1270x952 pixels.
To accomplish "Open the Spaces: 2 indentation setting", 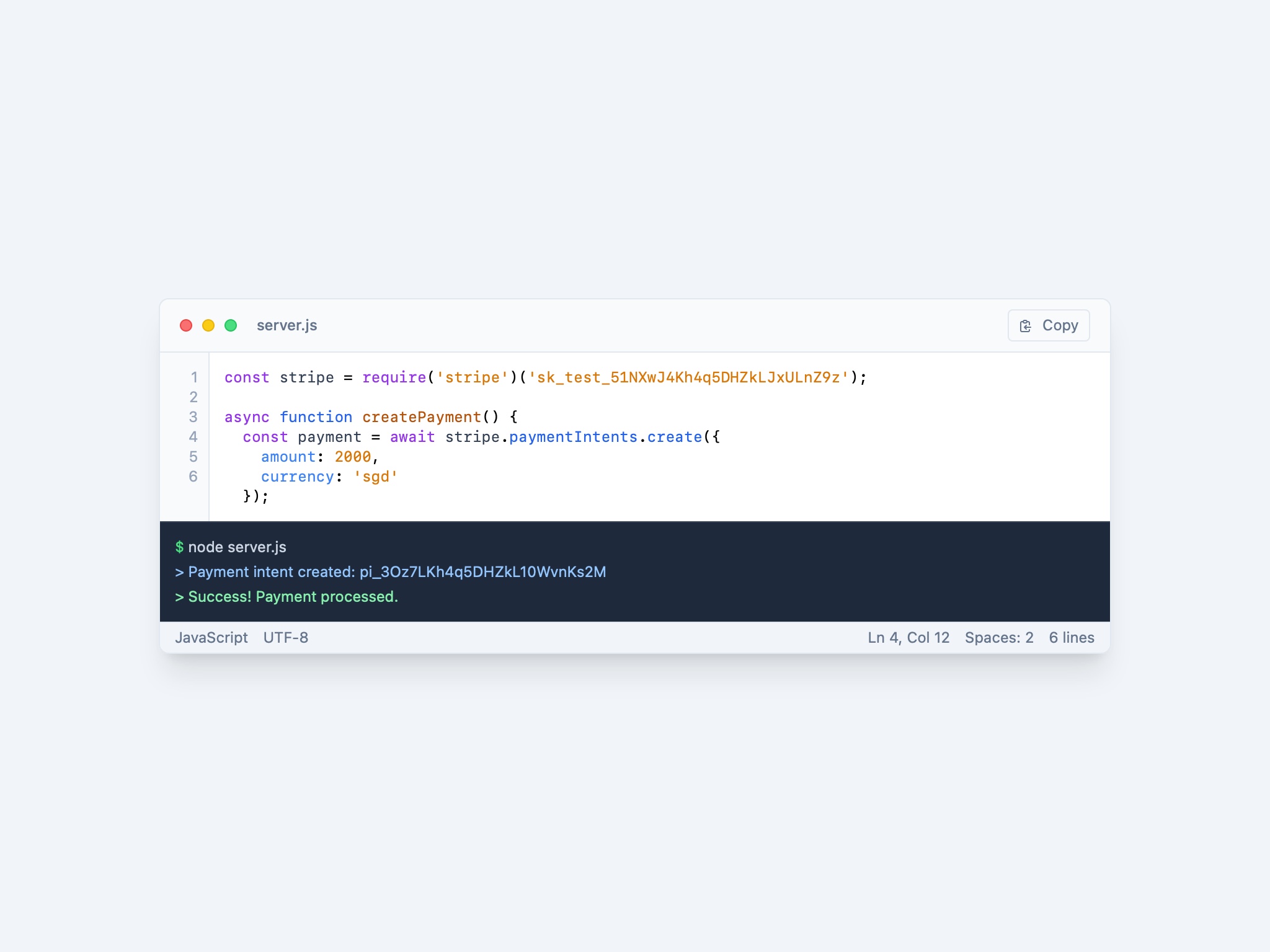I will pos(999,638).
